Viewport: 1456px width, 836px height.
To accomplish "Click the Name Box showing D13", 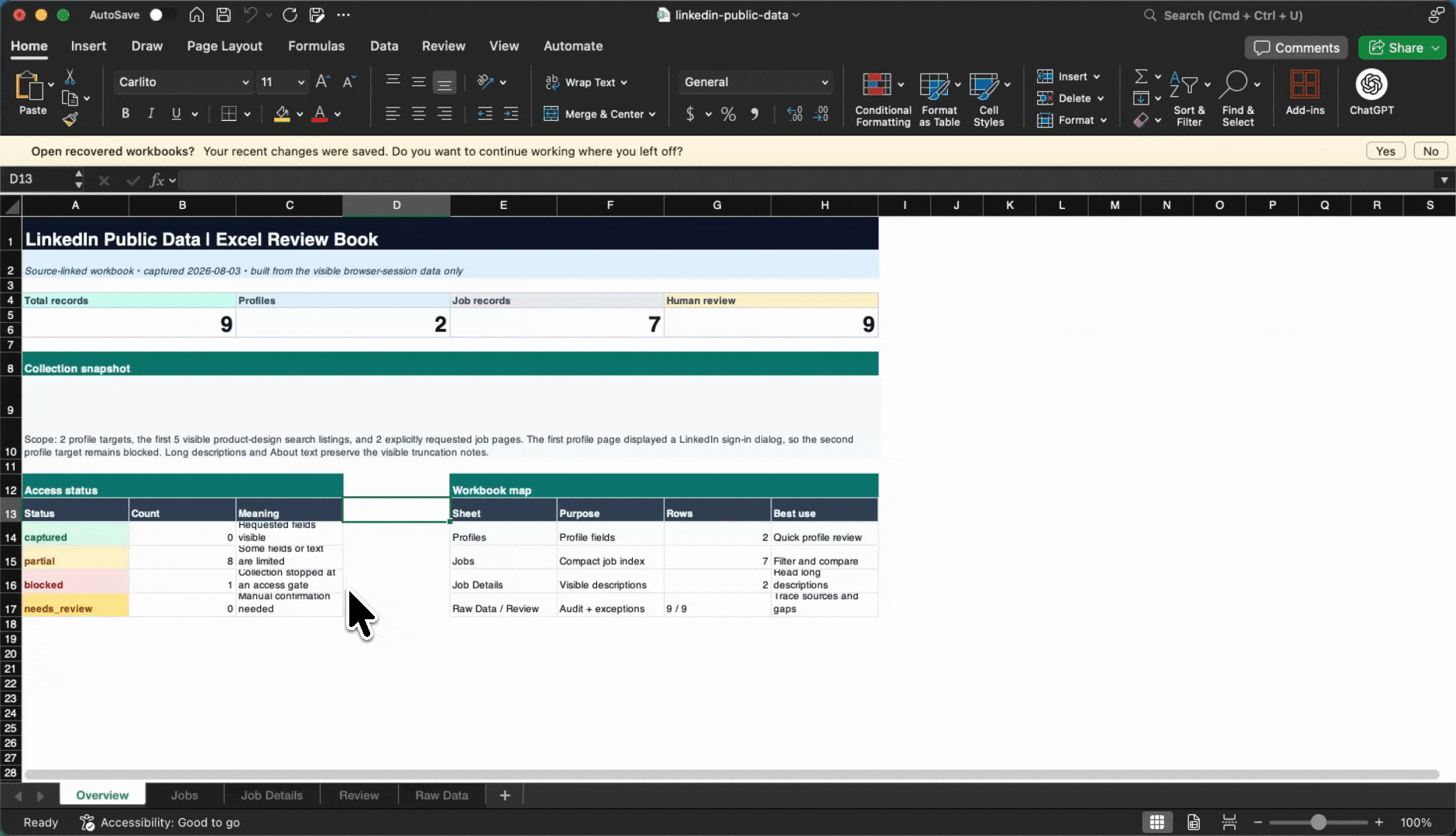I will point(39,180).
